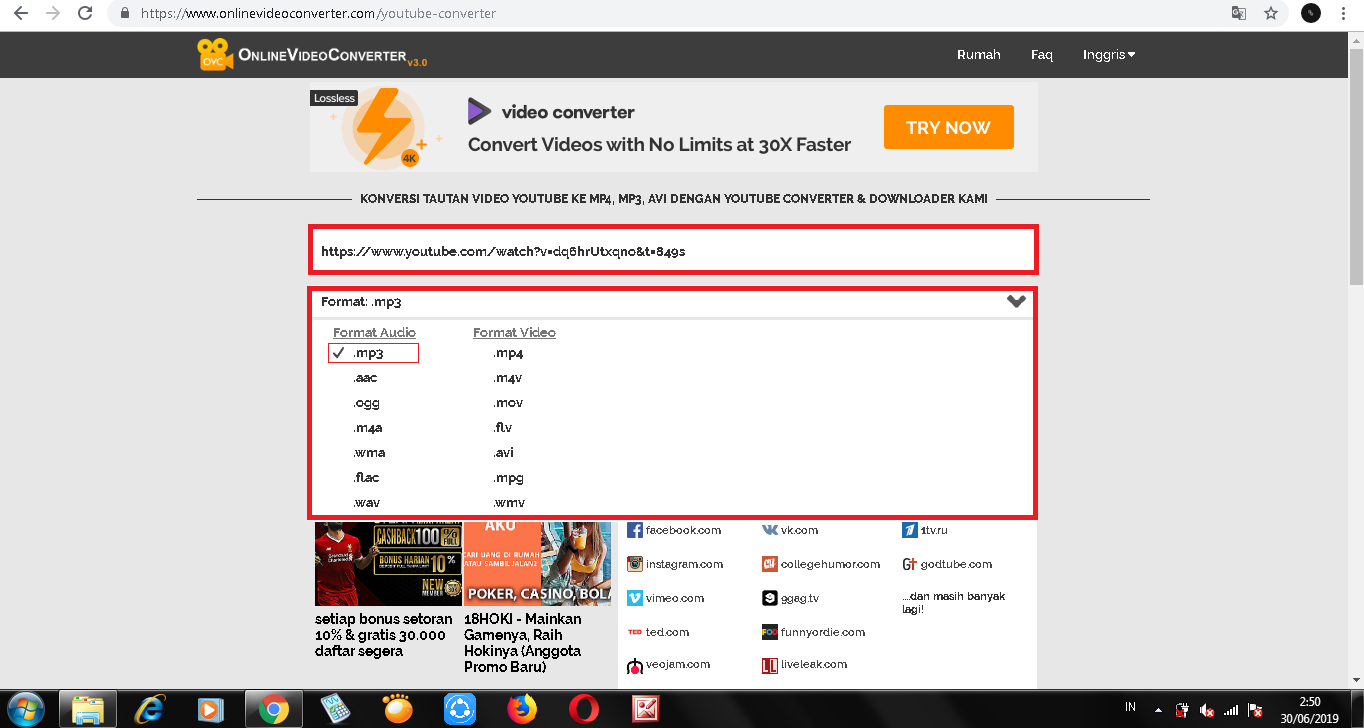1364x728 pixels.
Task: Click the network signal tray icon
Action: (1231, 710)
